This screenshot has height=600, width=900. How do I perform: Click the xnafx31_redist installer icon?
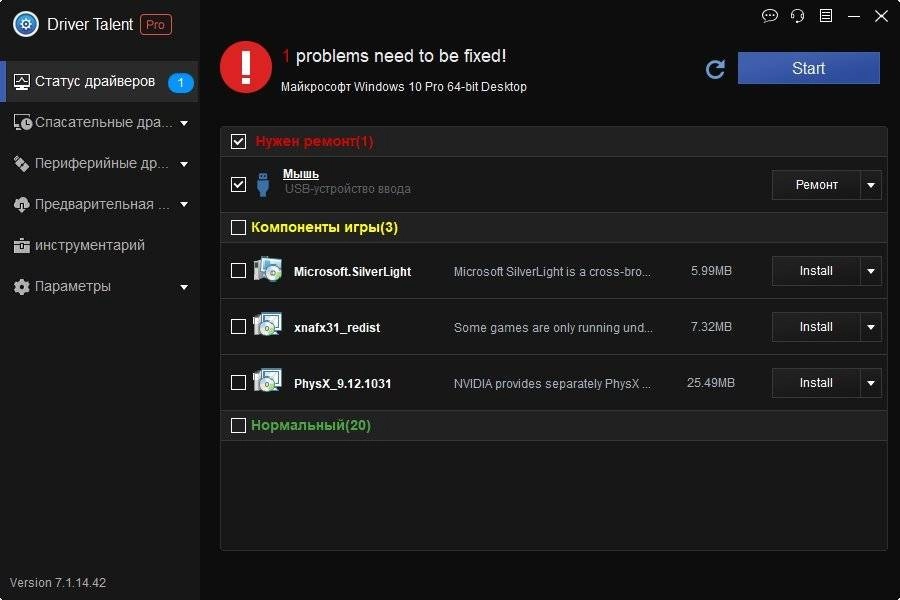tap(267, 326)
